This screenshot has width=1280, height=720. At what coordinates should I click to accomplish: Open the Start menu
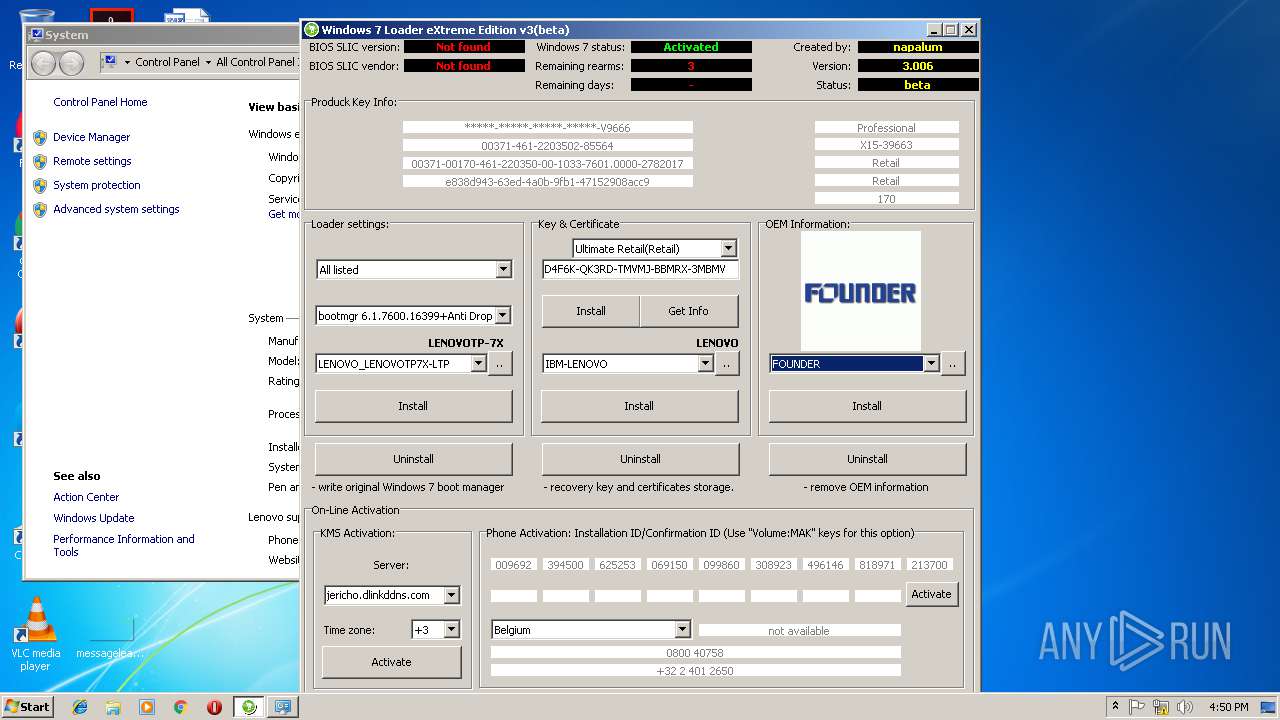pos(28,707)
